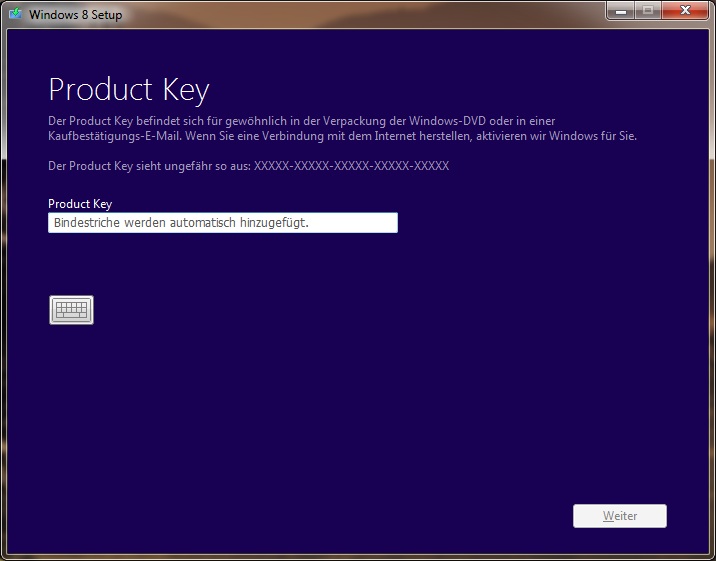
Task: Click "Der Product Key sieht ungefähr so aus" text
Action: click(148, 166)
